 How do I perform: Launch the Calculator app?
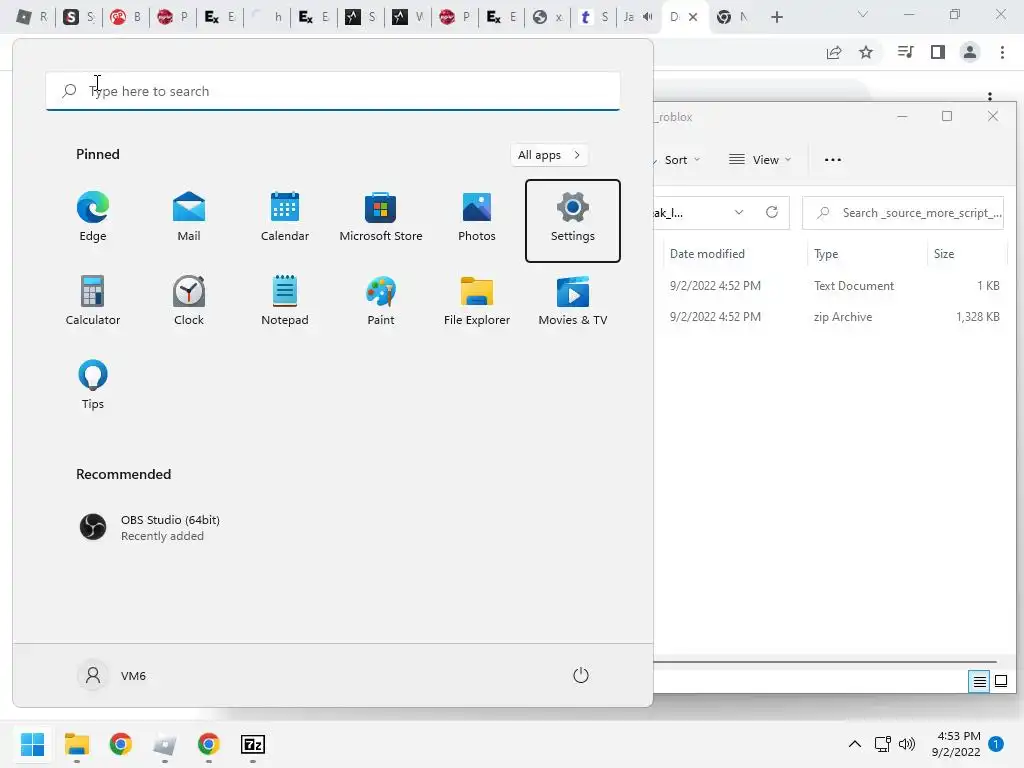pos(93,301)
